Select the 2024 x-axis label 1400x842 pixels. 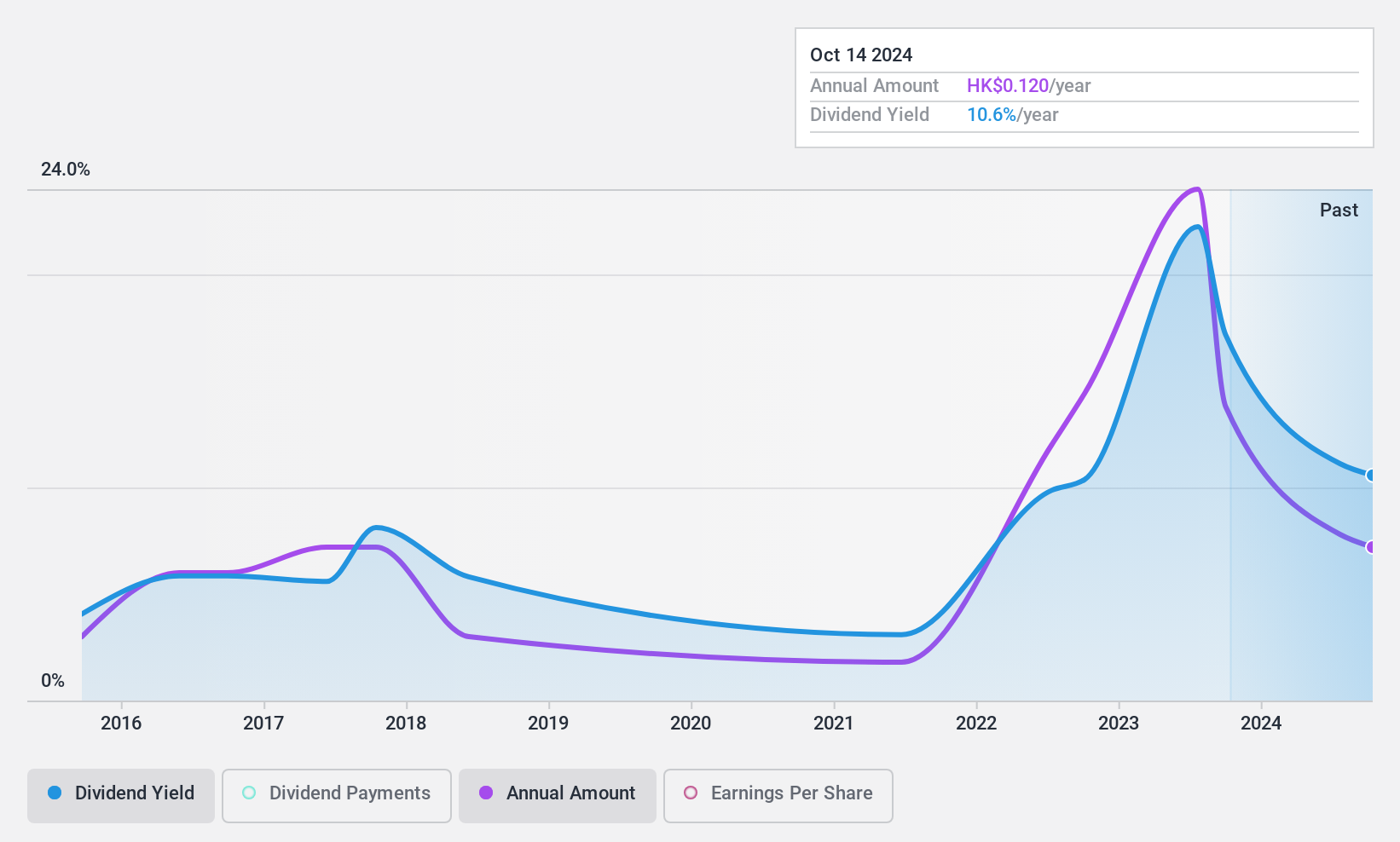click(x=1261, y=724)
